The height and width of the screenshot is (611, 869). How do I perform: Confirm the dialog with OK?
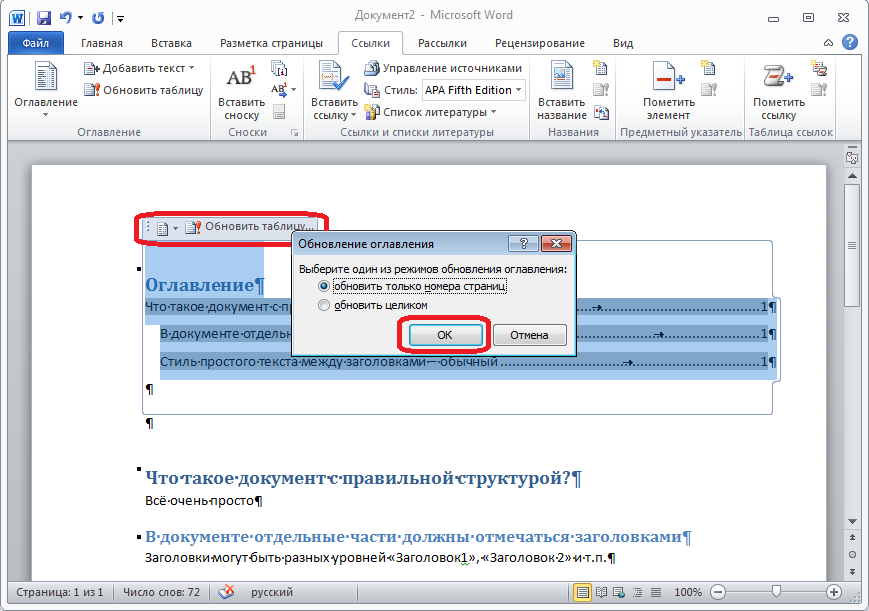445,335
